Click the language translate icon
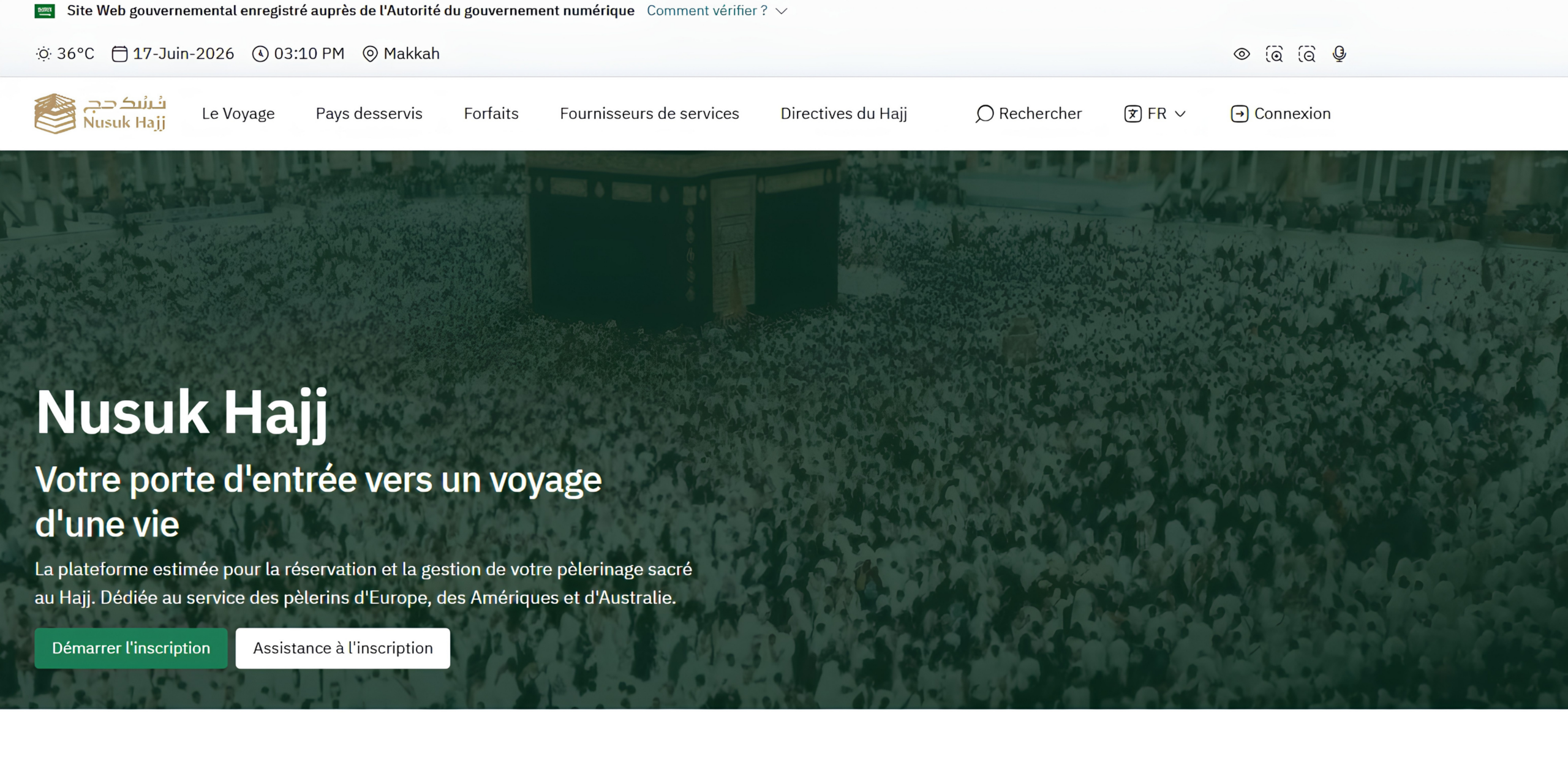Viewport: 1568px width, 784px height. point(1133,114)
